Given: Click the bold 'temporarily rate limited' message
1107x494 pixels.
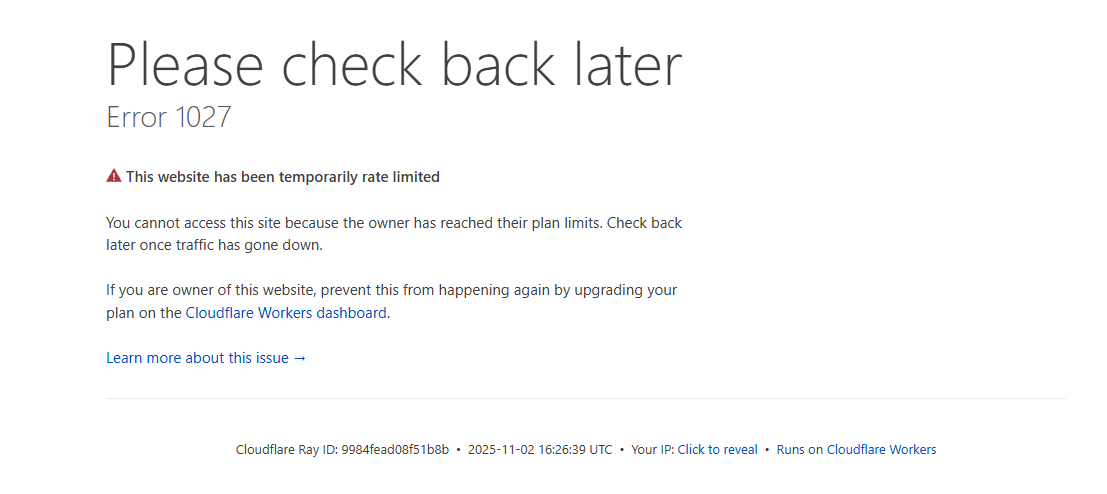Looking at the screenshot, I should [283, 177].
